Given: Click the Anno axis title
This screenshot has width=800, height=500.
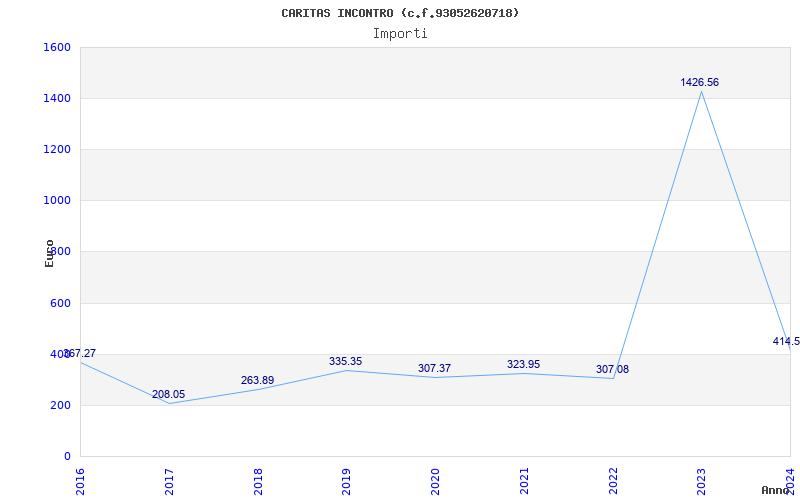Looking at the screenshot, I should (x=776, y=490).
